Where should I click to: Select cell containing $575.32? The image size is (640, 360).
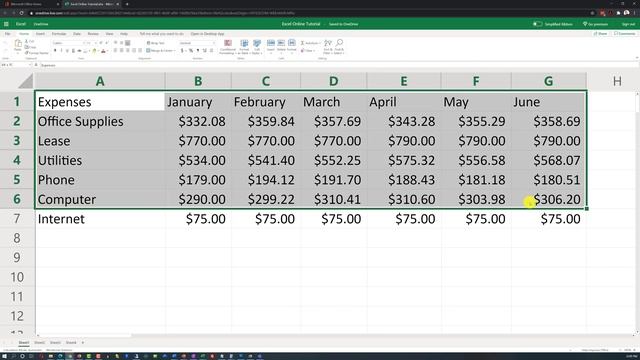(404, 160)
